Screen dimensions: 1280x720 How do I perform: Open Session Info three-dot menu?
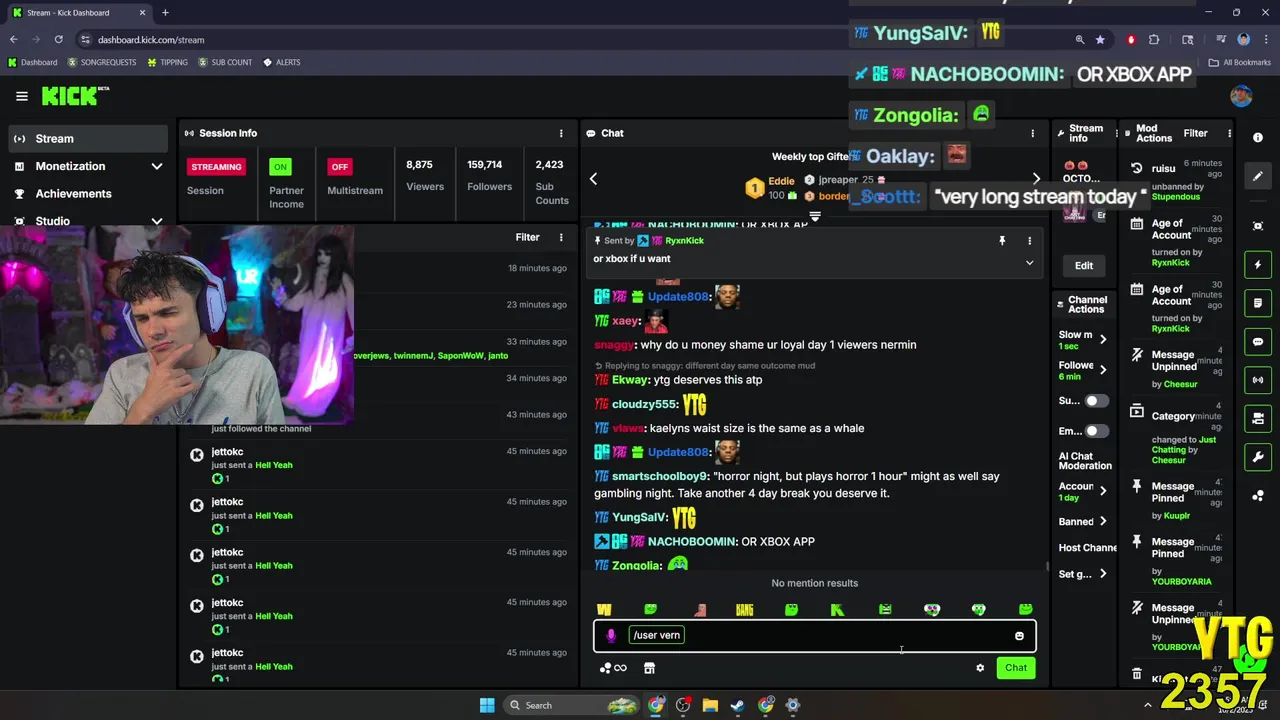(x=561, y=133)
